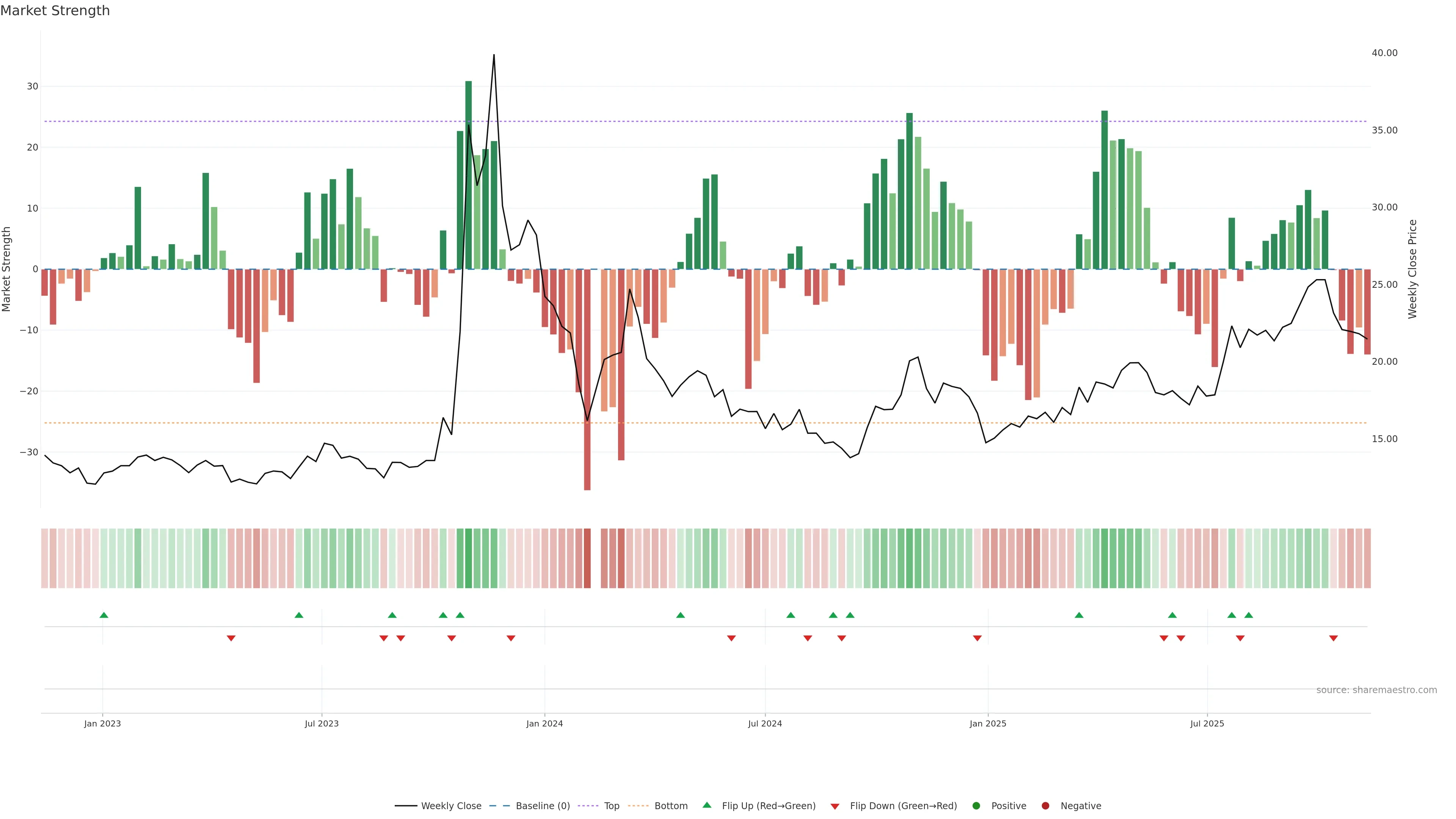Toggle the Weekly Close legend label
Viewport: 1456px width, 819px height.
tap(451, 806)
